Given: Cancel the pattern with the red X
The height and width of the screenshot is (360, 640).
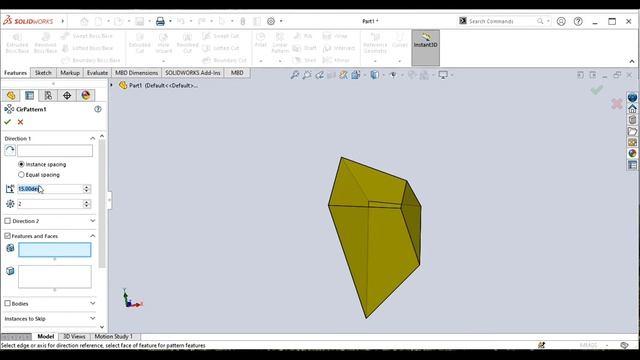Looking at the screenshot, I should (20, 122).
